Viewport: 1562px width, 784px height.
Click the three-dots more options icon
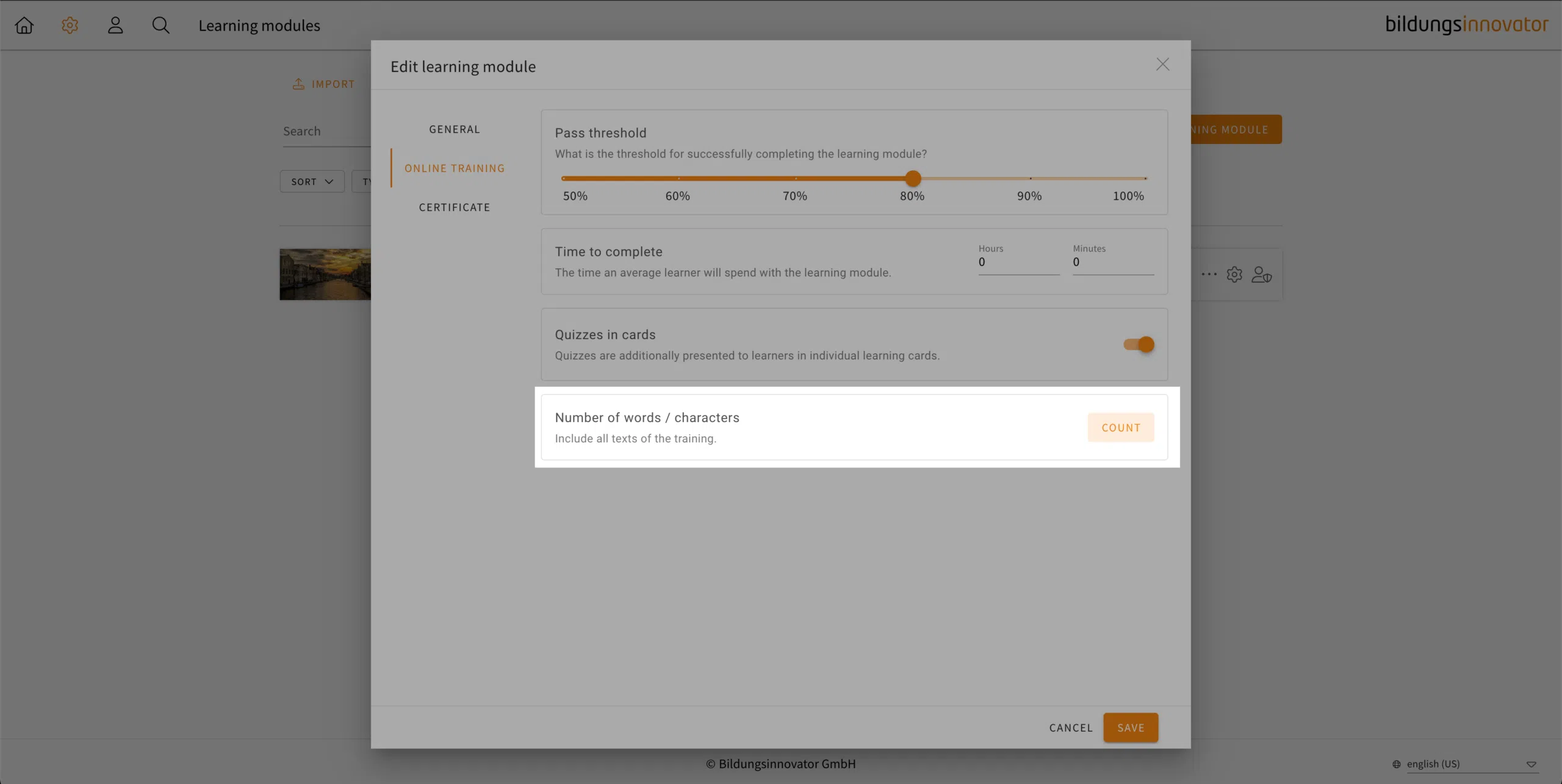point(1209,275)
